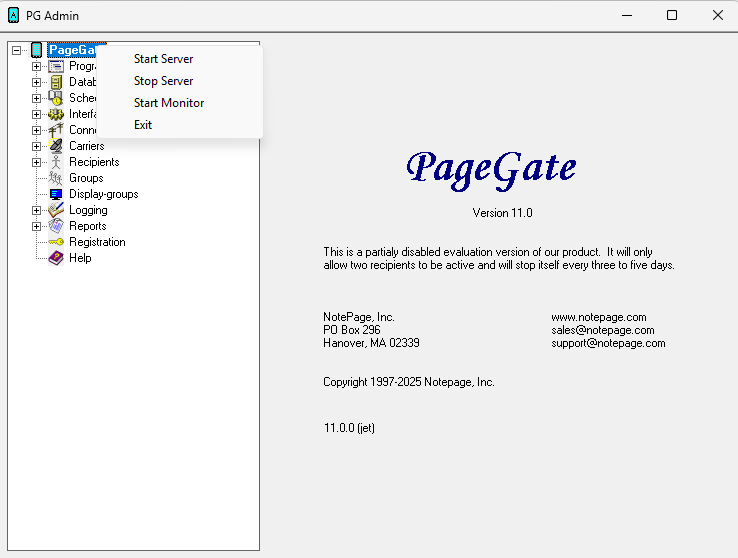This screenshot has height=558, width=738.
Task: Expand the Connectors tree node
Action: [36, 130]
